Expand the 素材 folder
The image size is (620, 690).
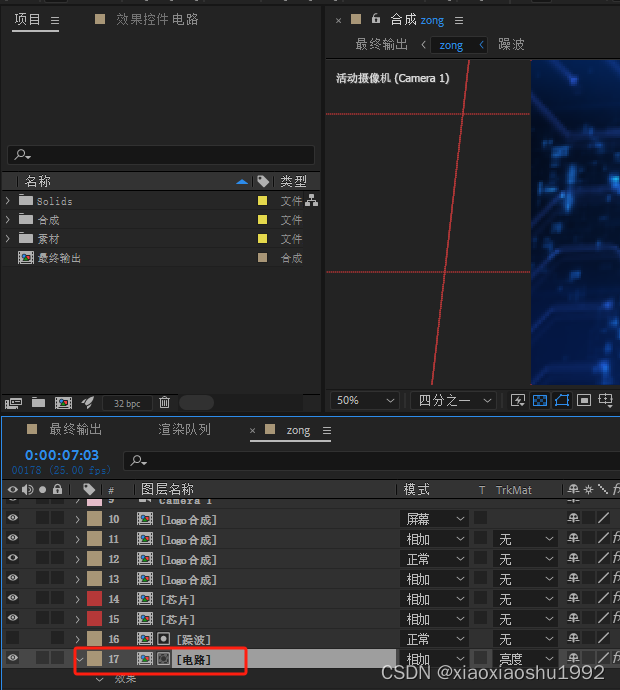click(x=7, y=239)
